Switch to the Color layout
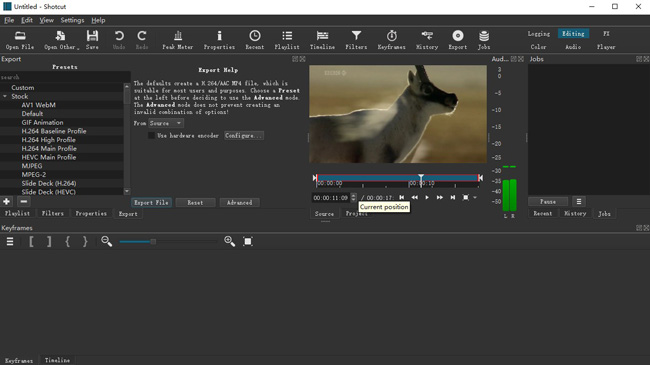 [538, 47]
